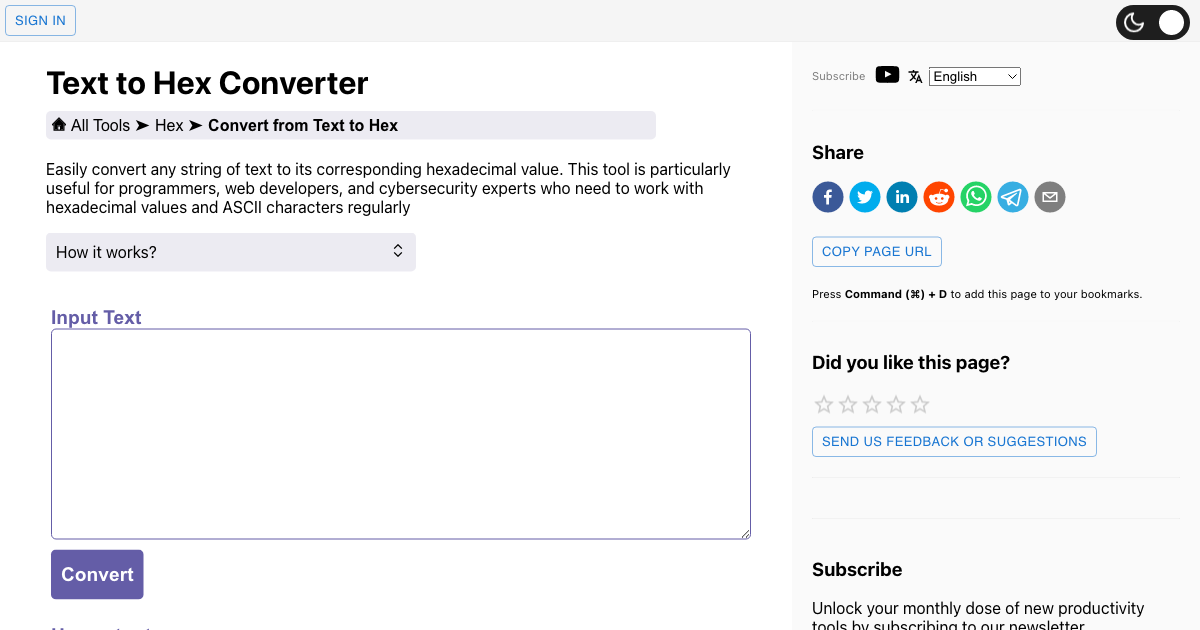1200x630 pixels.
Task: Share the tool through Telegram
Action: click(1012, 197)
